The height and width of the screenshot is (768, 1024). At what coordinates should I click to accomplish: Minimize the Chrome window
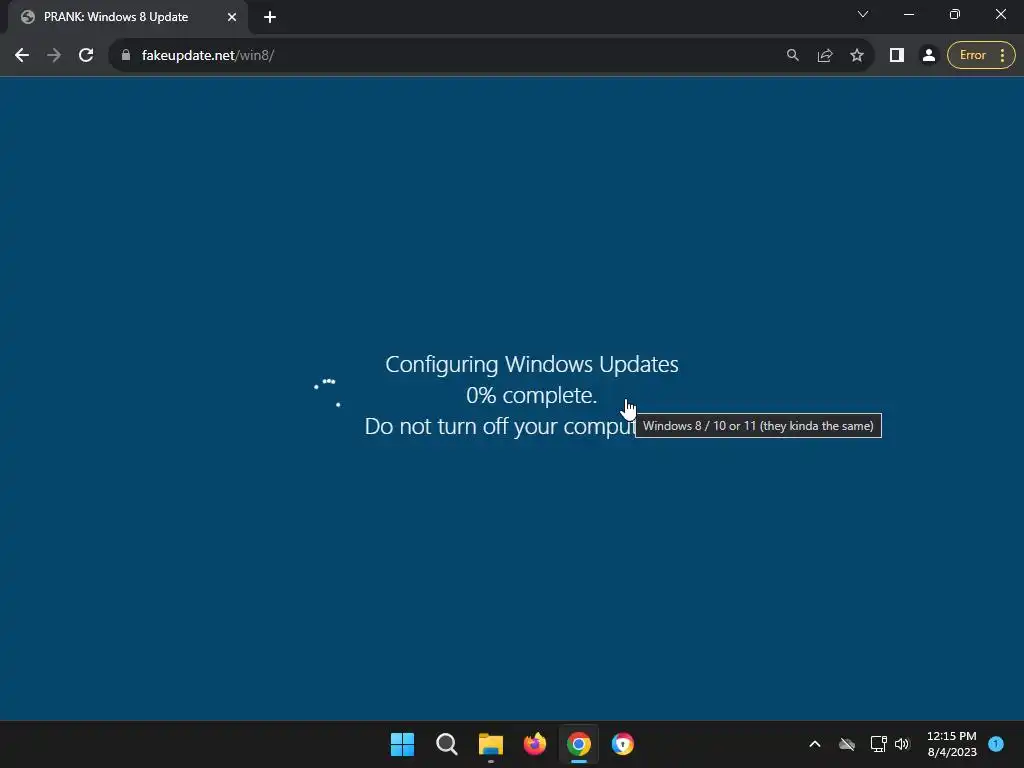908,14
